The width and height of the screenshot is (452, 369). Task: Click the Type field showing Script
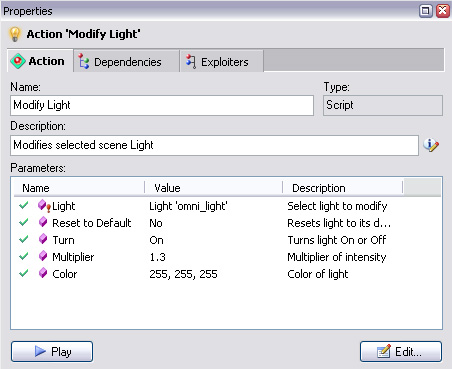pyautogui.click(x=383, y=105)
